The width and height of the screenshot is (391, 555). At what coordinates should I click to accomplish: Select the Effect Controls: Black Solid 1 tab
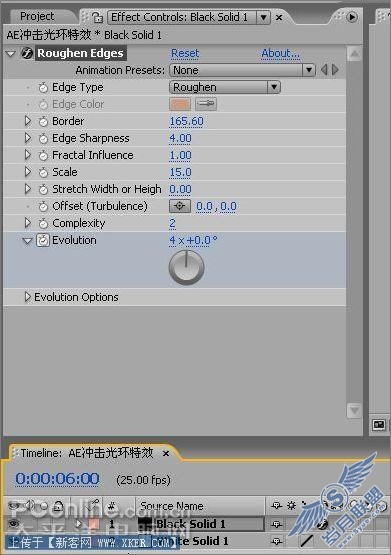coord(179,17)
